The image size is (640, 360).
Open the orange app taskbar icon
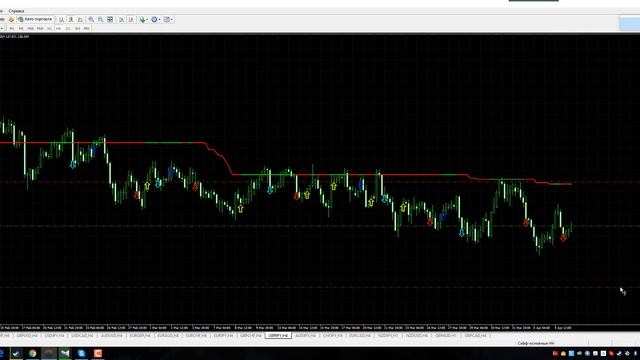click(x=98, y=353)
